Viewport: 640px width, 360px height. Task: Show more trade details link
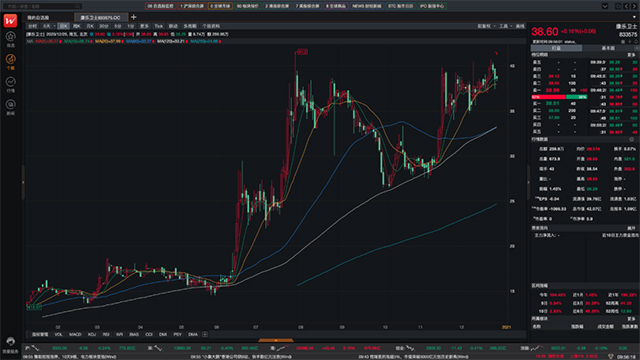tap(631, 55)
